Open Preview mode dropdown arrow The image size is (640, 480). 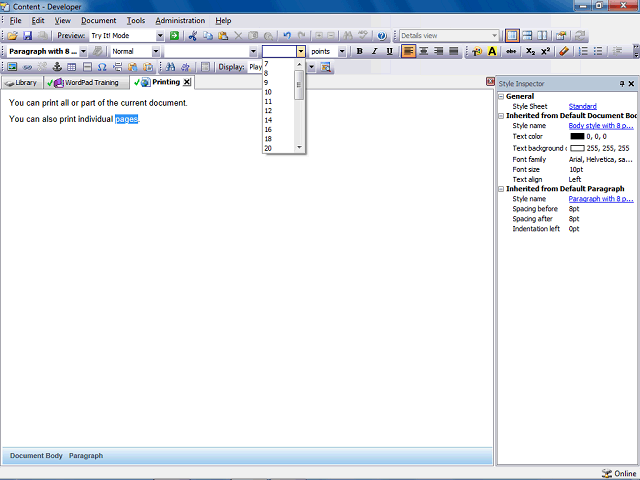tap(160, 36)
